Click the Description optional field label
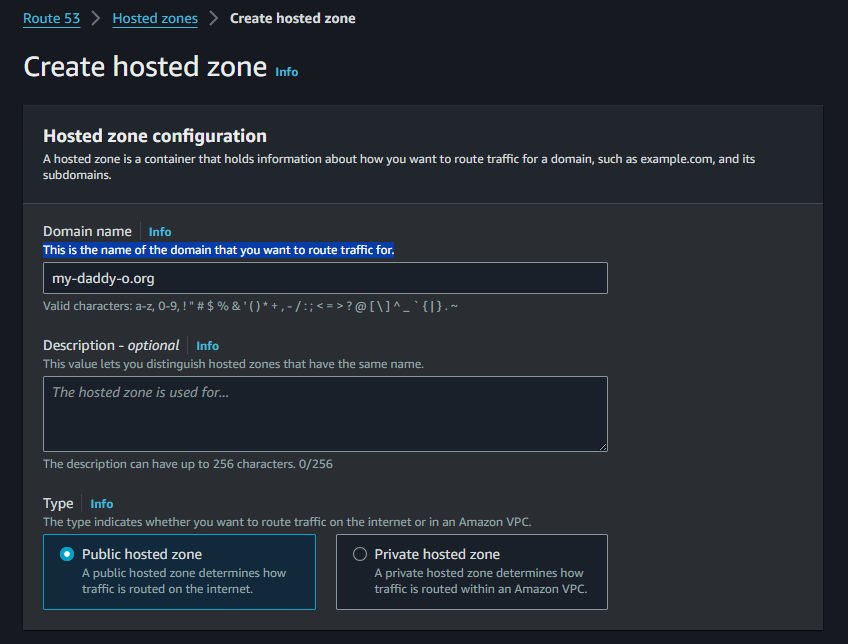This screenshot has width=848, height=644. 111,345
